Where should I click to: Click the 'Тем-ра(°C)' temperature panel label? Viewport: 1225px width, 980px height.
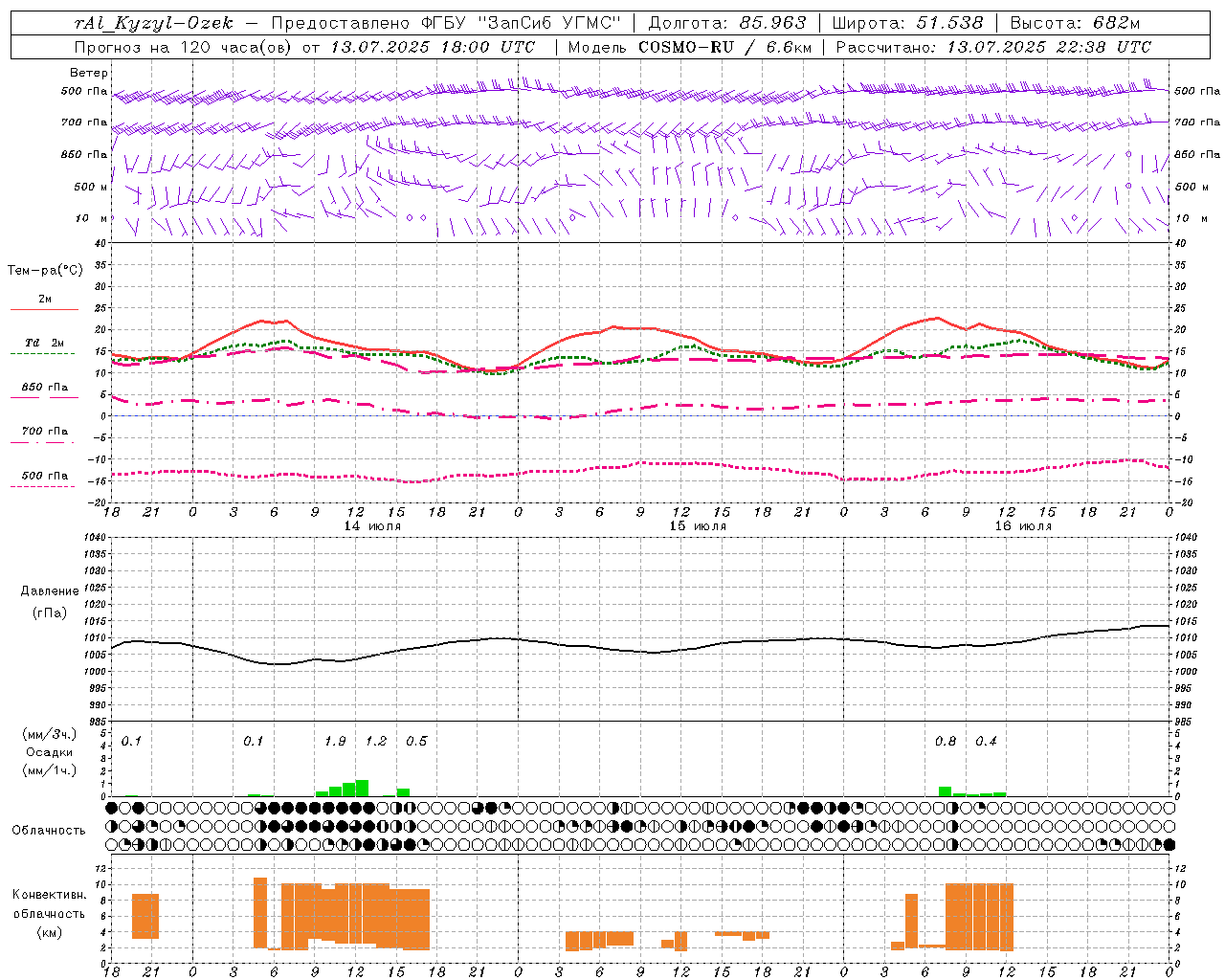45,271
